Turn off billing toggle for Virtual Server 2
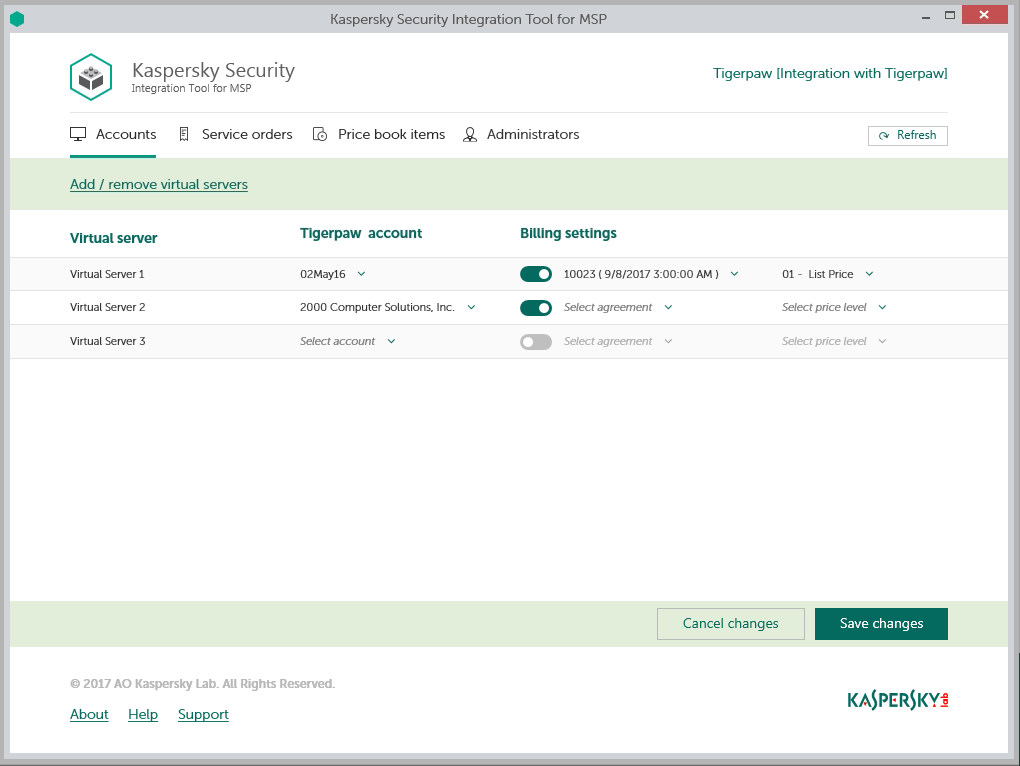This screenshot has height=766, width=1020. pos(536,308)
